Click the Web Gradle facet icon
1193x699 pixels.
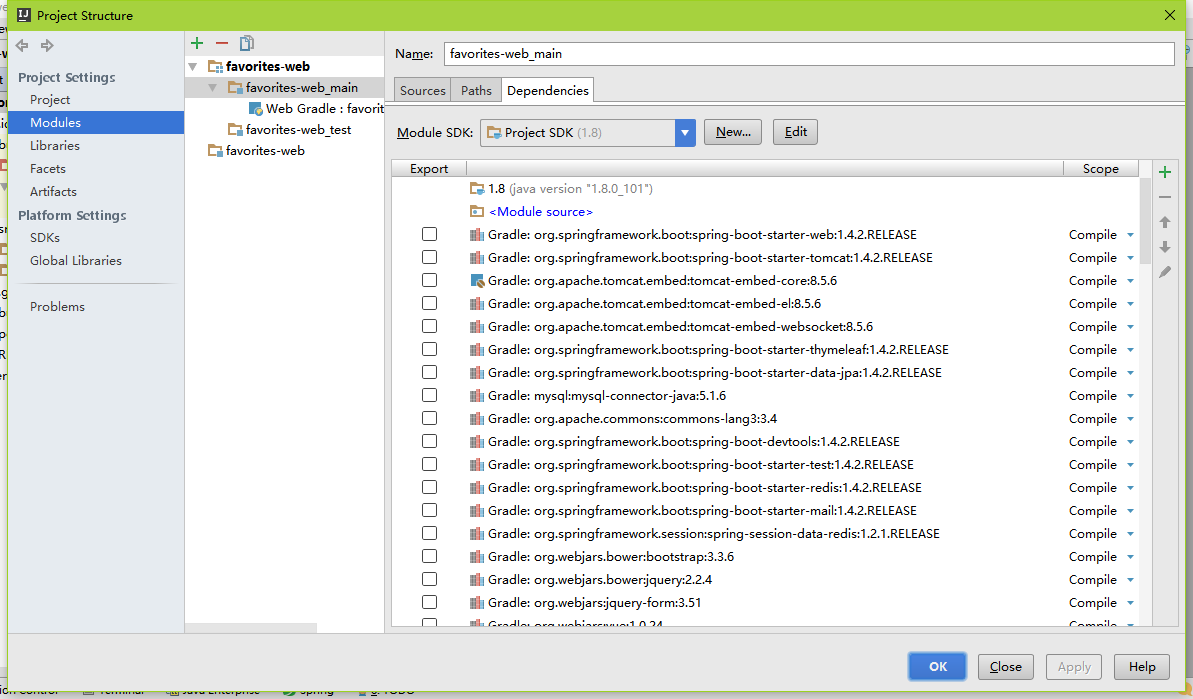256,109
